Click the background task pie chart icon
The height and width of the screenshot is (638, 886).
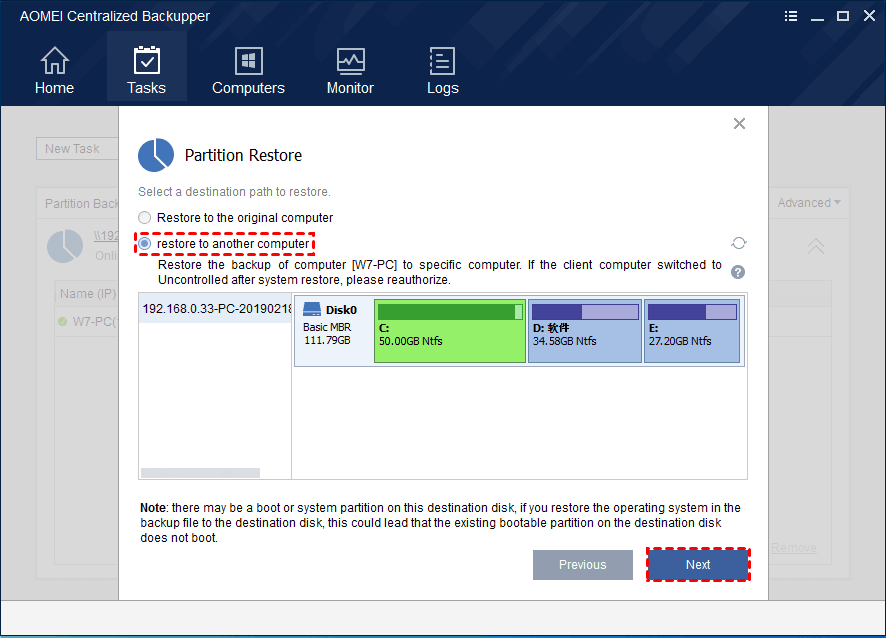tap(65, 246)
